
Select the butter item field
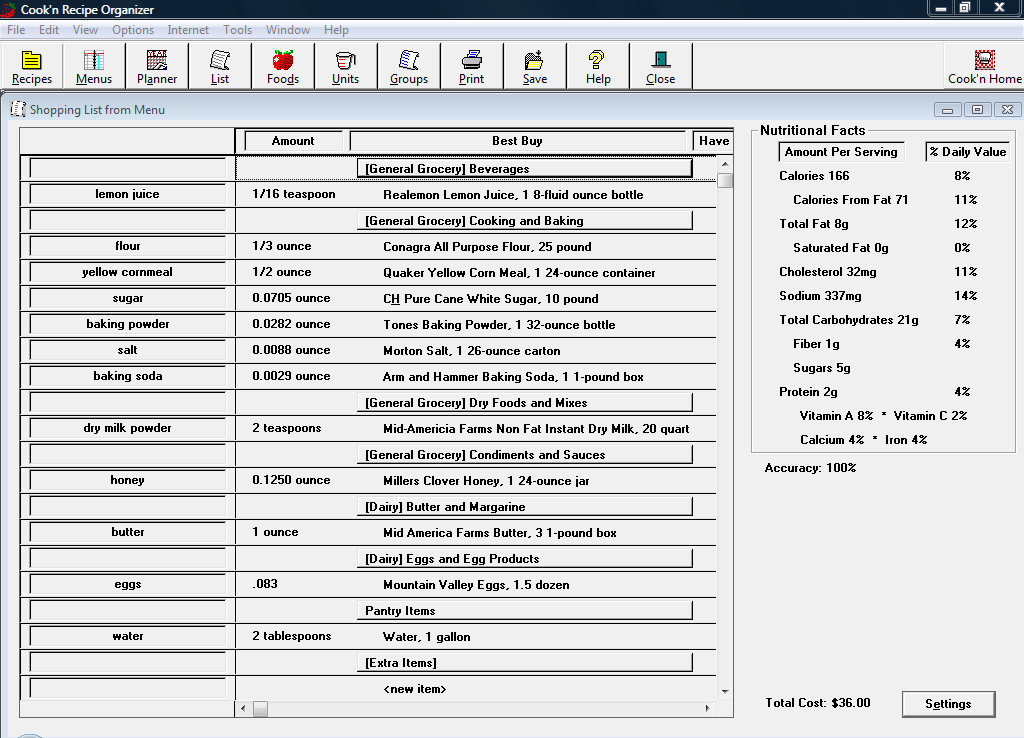[127, 532]
